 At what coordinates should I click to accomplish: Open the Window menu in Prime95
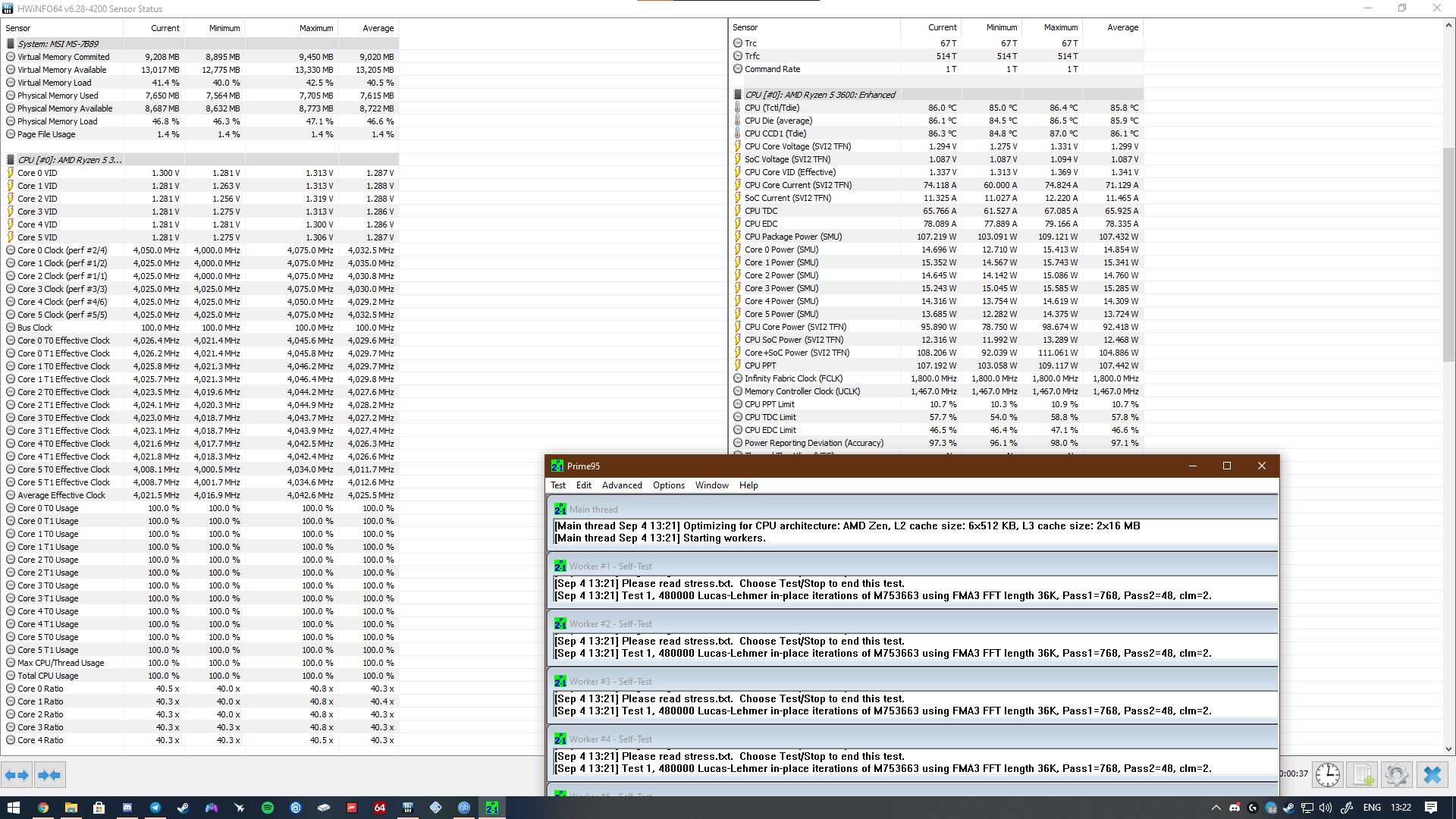[712, 485]
